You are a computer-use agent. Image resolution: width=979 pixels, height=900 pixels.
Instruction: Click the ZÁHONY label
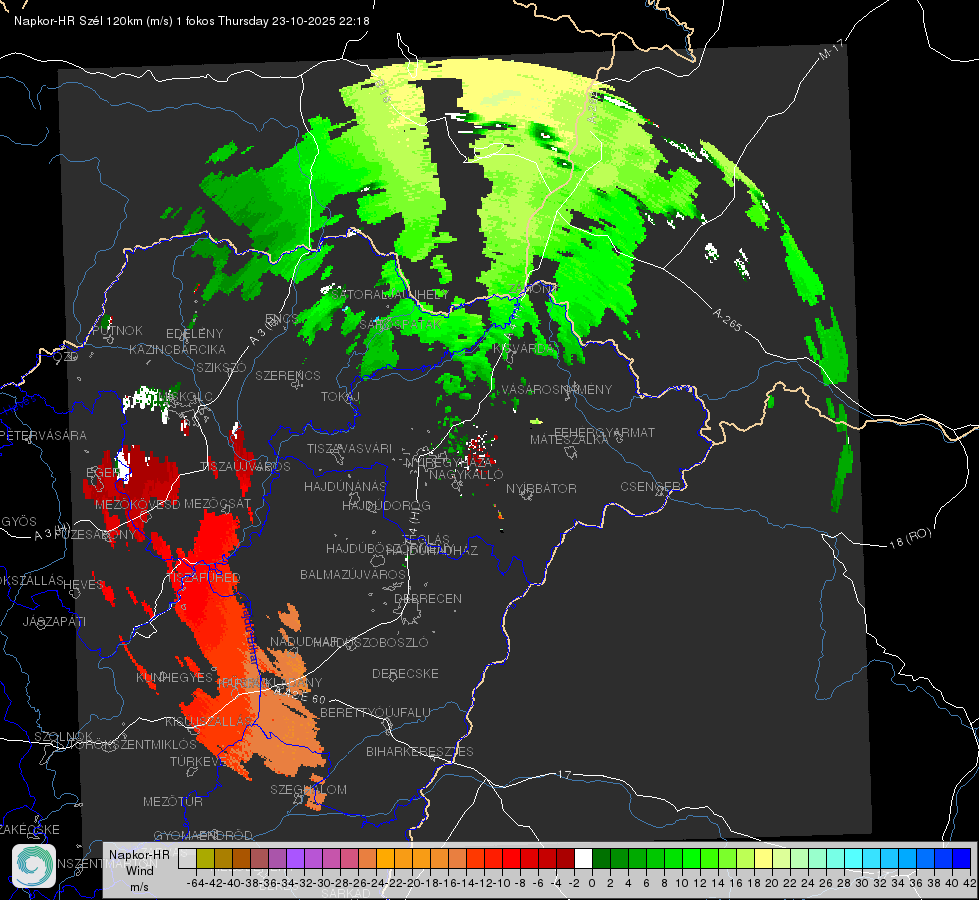click(531, 289)
